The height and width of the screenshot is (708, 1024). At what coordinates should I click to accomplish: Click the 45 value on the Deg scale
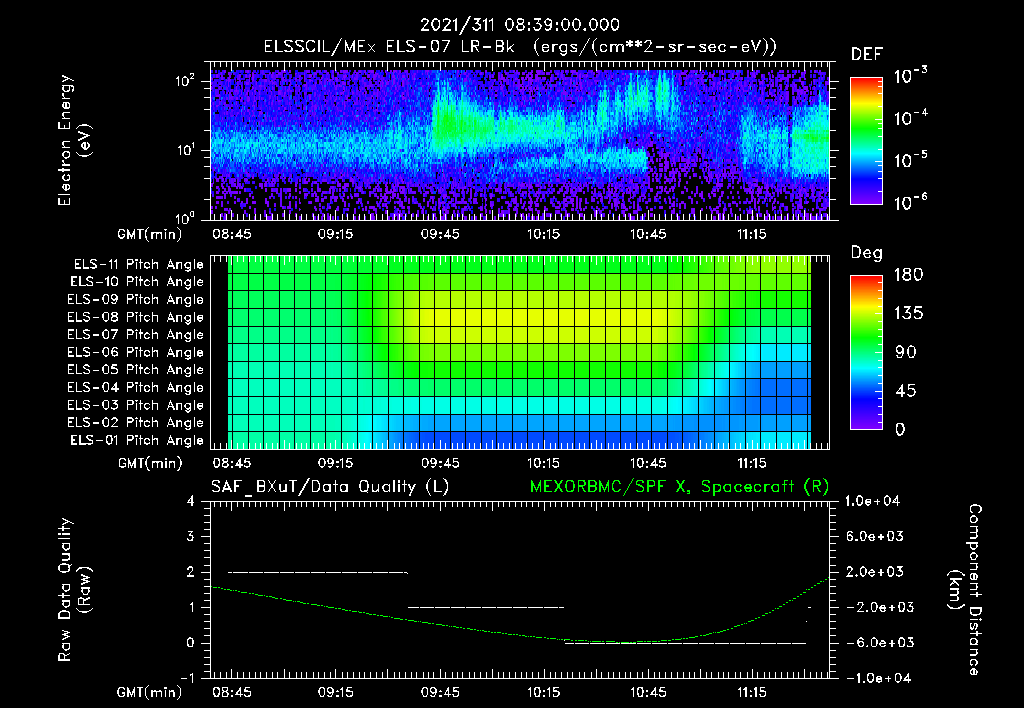[904, 391]
